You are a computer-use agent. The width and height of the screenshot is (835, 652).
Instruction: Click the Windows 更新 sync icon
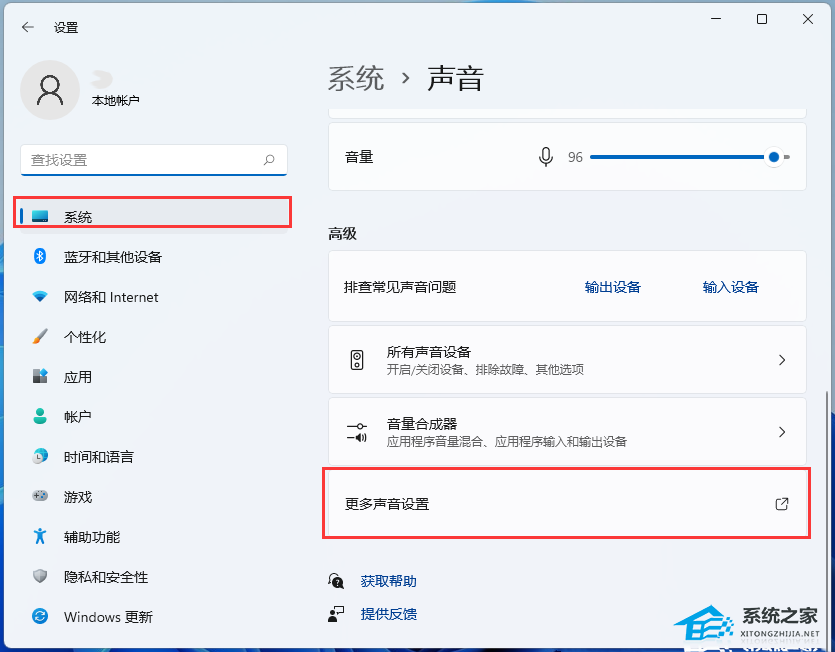(40, 616)
